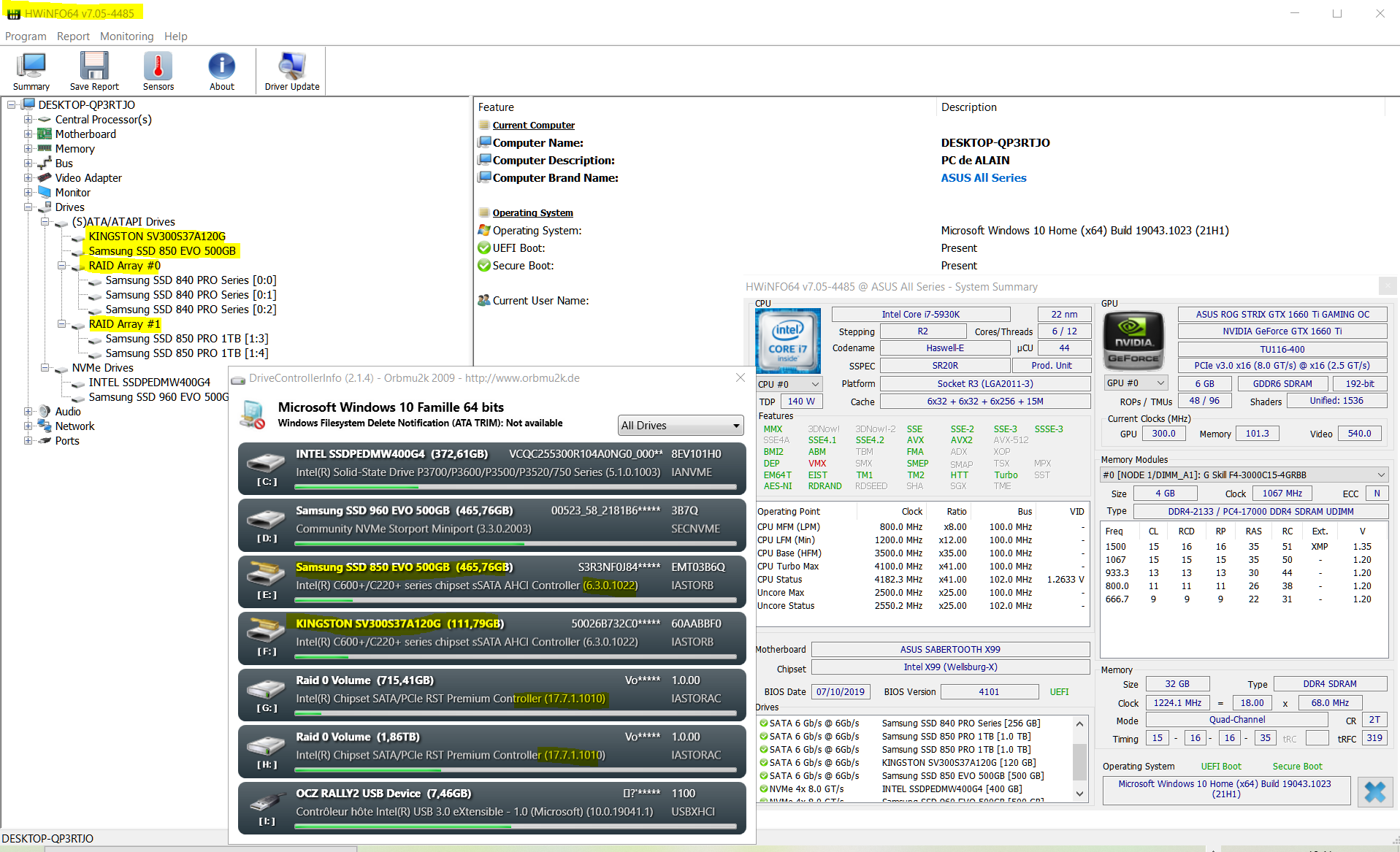
Task: Click the F: drive icon for KINGSTON SV300S37A120G
Action: coord(266,630)
